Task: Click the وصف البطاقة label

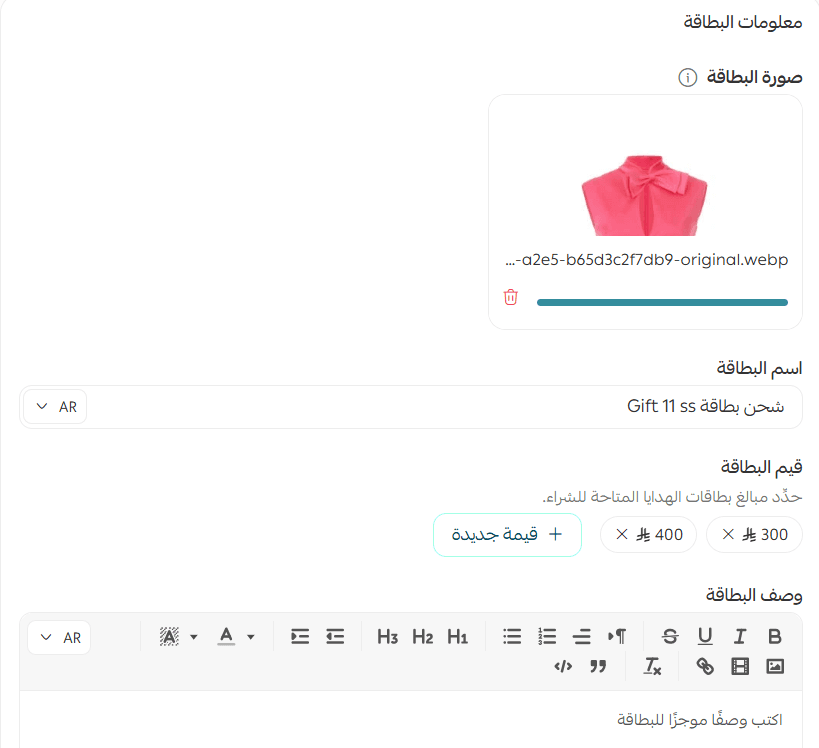Action: [x=754, y=594]
